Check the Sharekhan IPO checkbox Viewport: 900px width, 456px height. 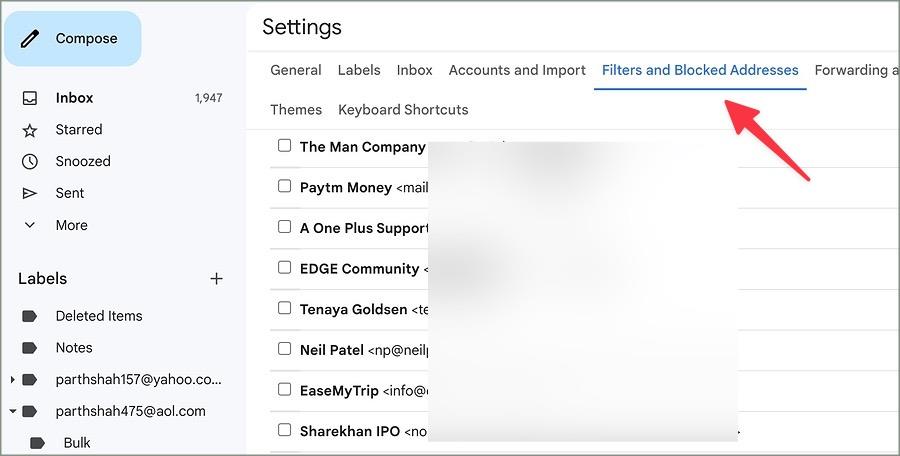tap(284, 430)
